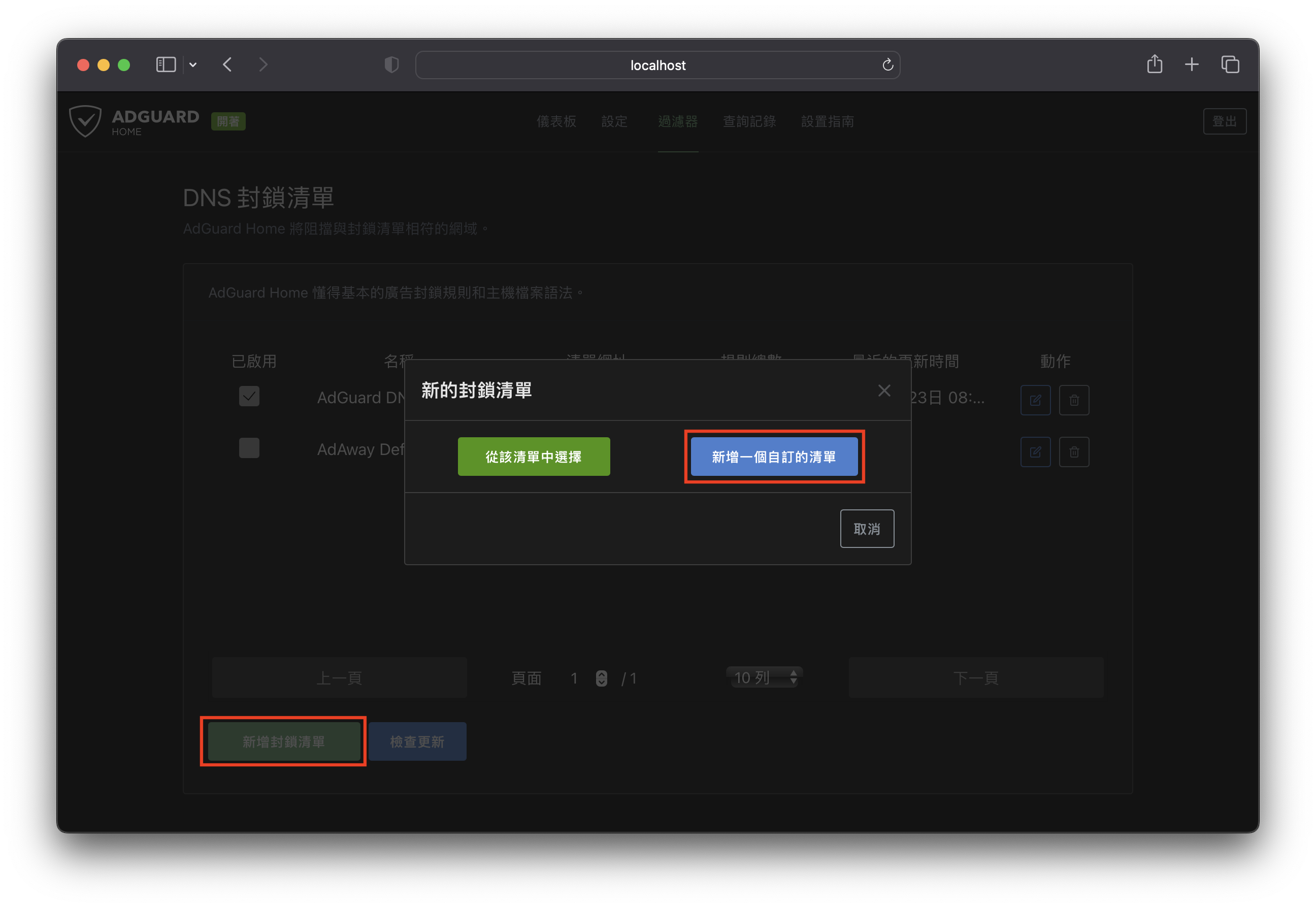Viewport: 1316px width, 908px height.
Task: Open the 查詢記錄 query log tab
Action: point(749,121)
